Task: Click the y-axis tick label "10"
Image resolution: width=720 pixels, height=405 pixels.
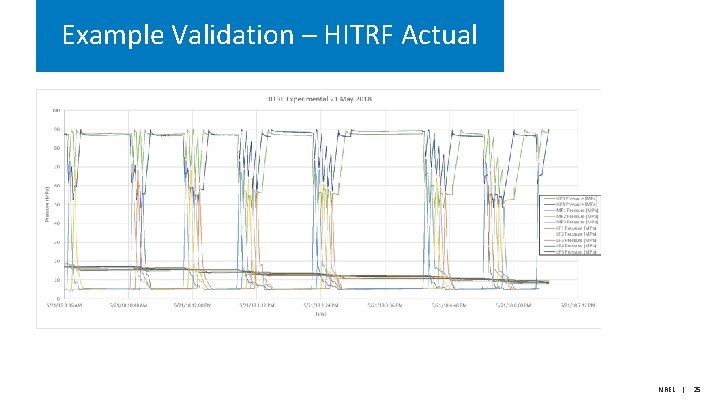Action: [x=56, y=280]
